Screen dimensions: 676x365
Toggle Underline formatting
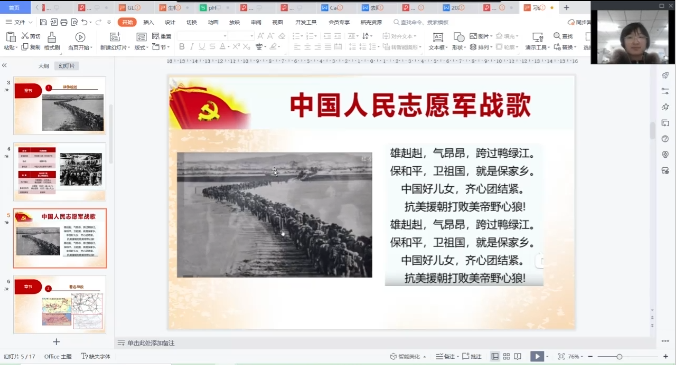(202, 47)
